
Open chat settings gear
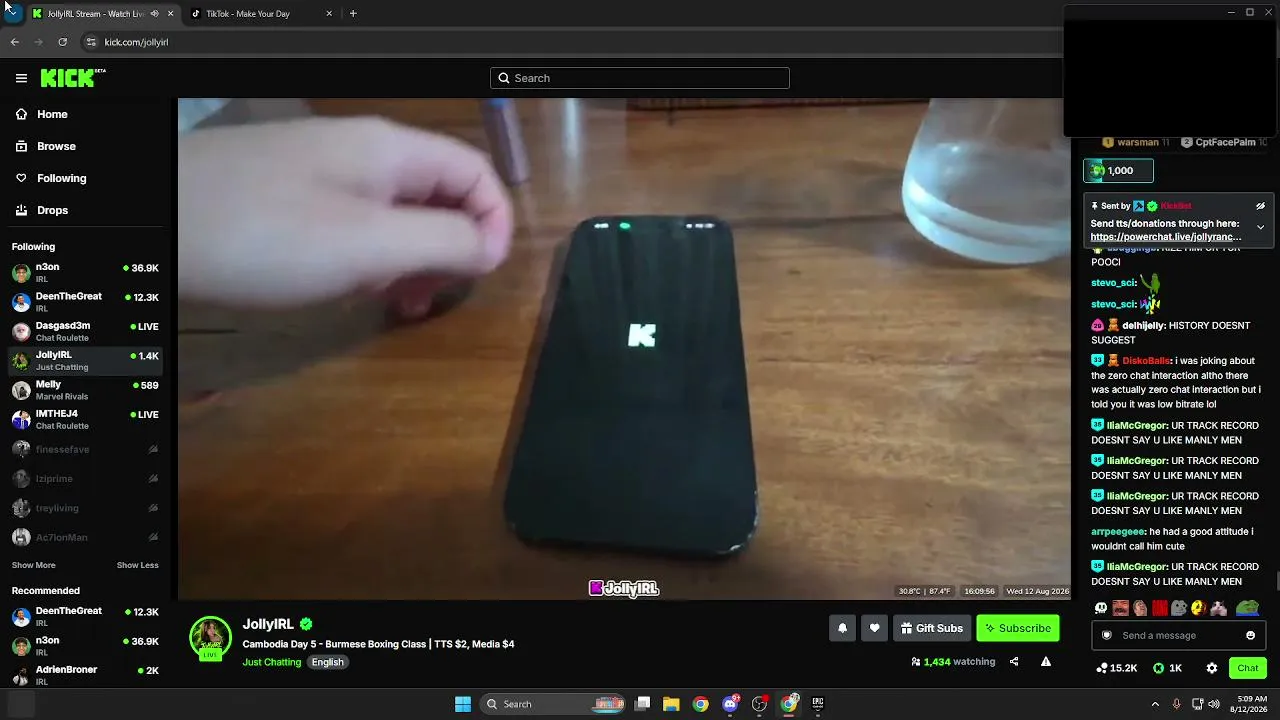click(1212, 668)
